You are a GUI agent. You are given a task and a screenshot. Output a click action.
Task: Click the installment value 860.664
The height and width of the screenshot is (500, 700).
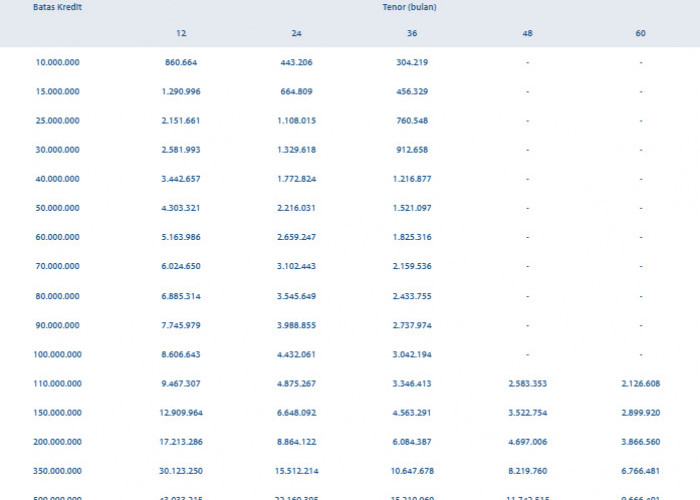(181, 62)
